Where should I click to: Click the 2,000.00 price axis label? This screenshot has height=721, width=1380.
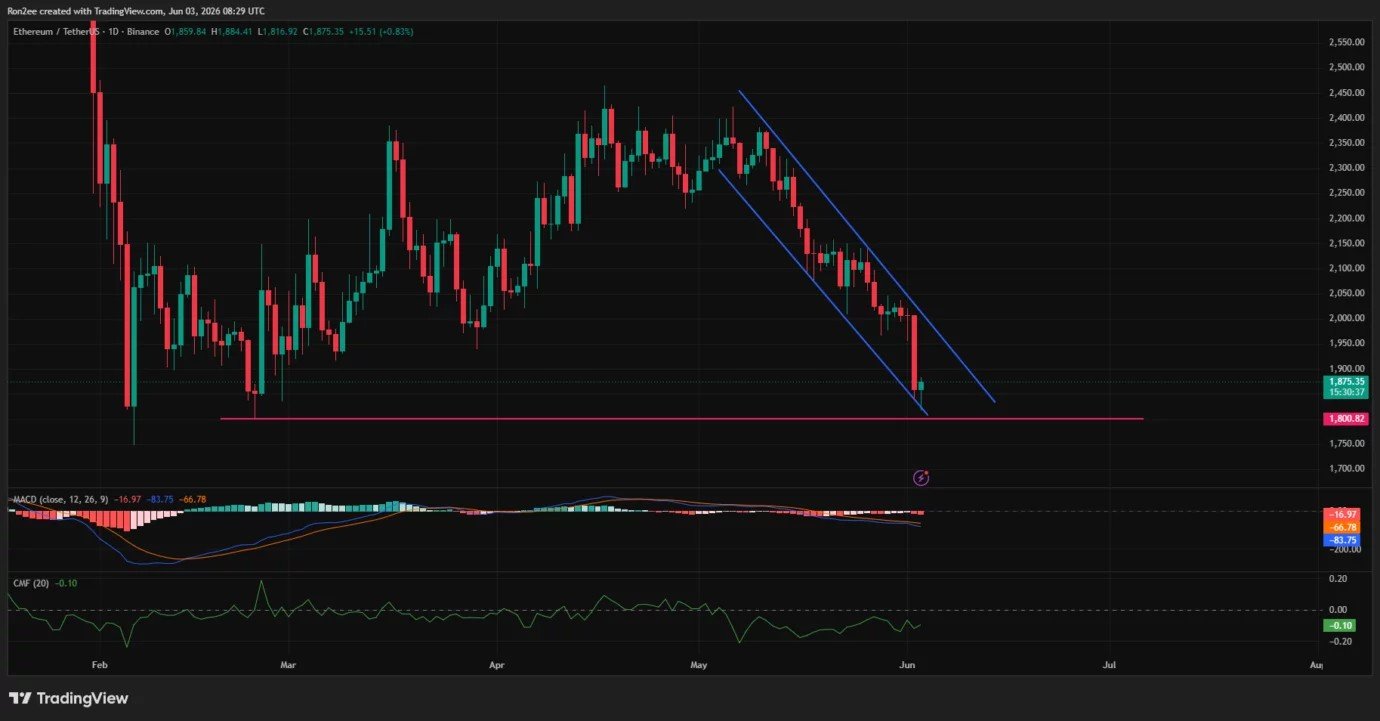click(x=1347, y=318)
